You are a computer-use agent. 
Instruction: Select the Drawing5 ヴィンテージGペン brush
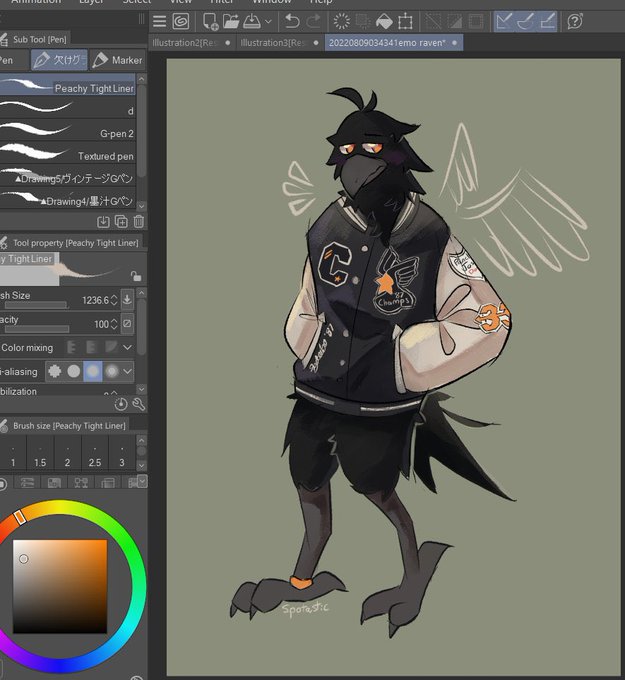click(68, 176)
